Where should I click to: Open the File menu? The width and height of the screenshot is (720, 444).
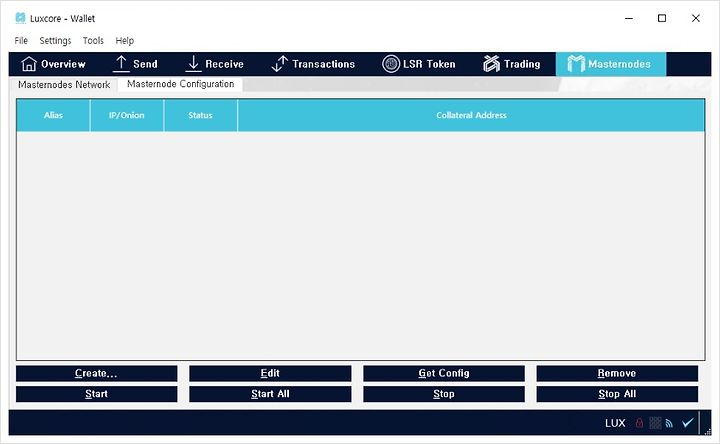[21, 40]
